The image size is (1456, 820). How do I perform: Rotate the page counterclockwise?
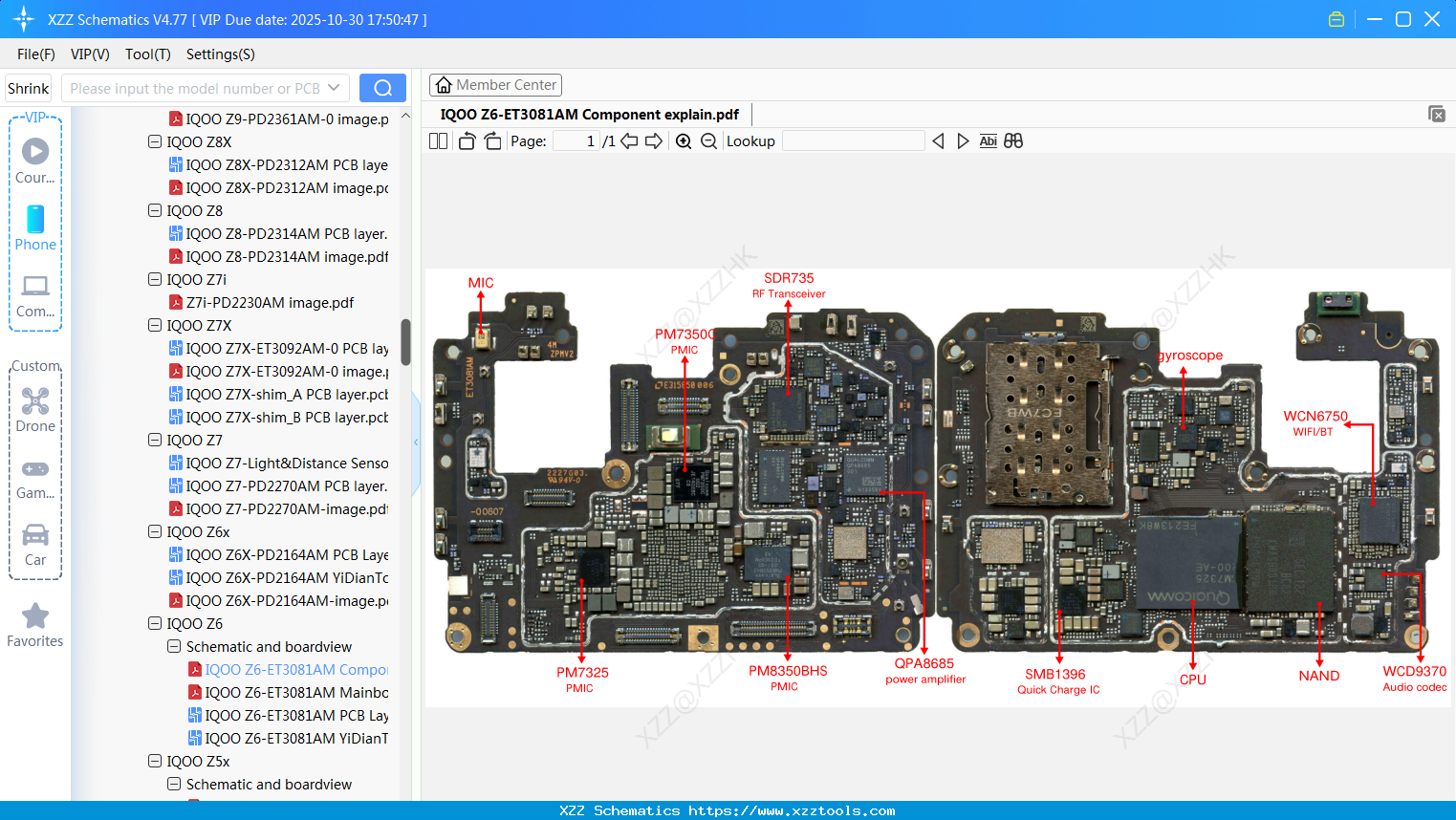[x=466, y=140]
